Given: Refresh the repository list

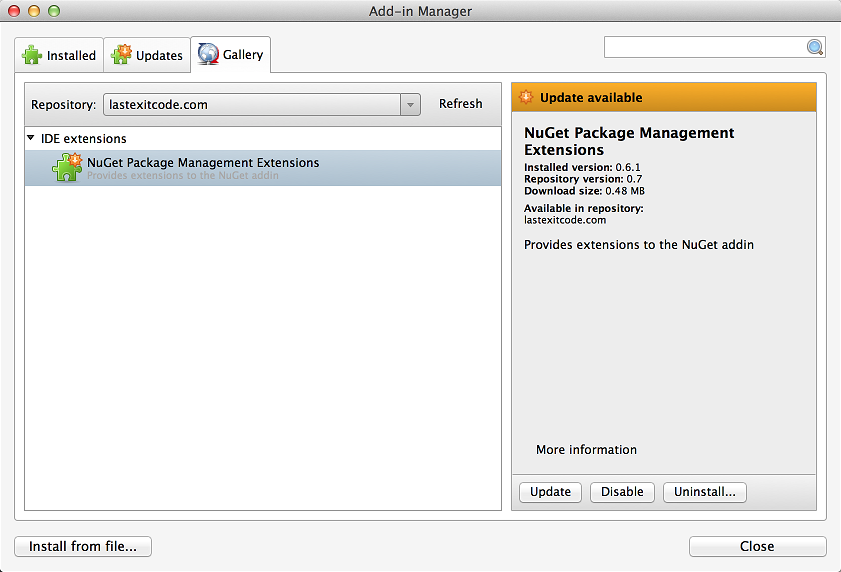Looking at the screenshot, I should (x=461, y=104).
